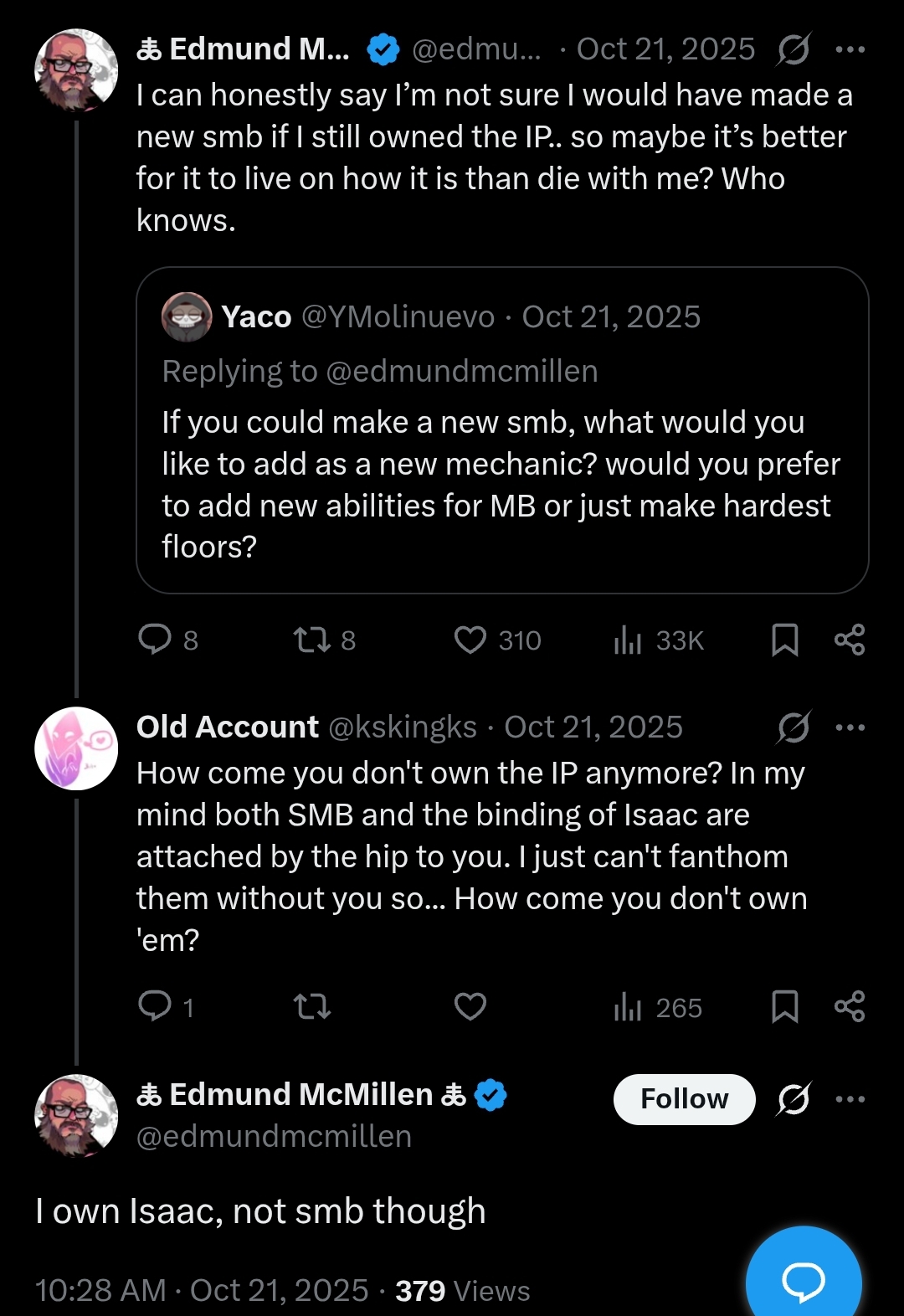Open the @edmundmcmillen handle link
The height and width of the screenshot is (1316, 904).
[x=274, y=1137]
